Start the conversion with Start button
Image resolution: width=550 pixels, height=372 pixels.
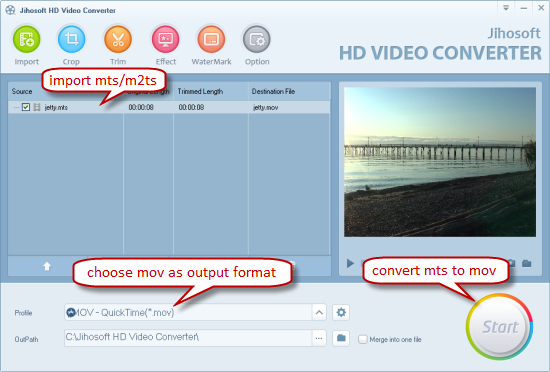499,327
